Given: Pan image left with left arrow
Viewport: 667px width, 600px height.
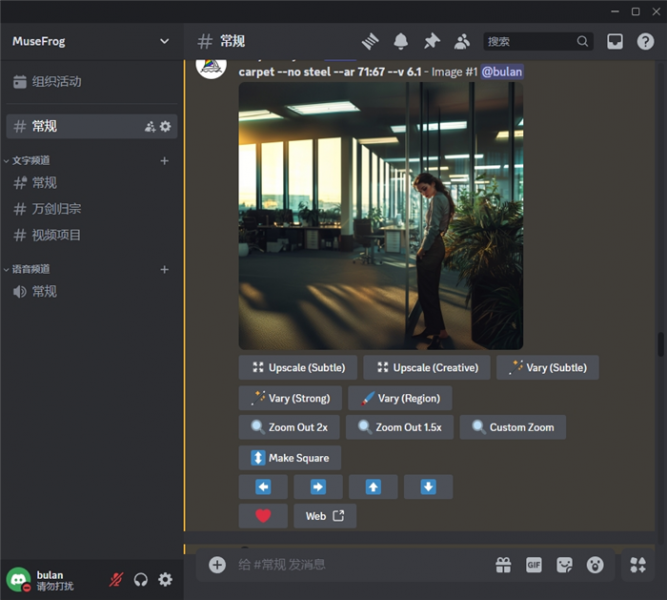Looking at the screenshot, I should (x=263, y=486).
